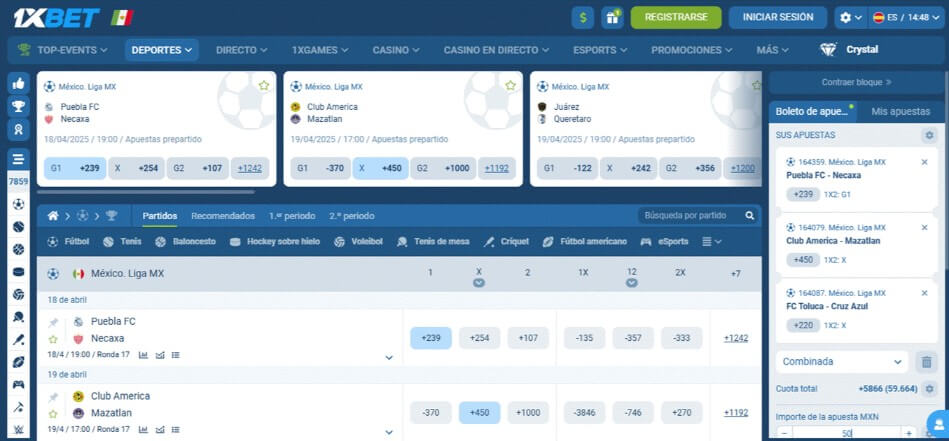Expand the Deportes menu
Screen dimensions: 949x441
(162, 50)
